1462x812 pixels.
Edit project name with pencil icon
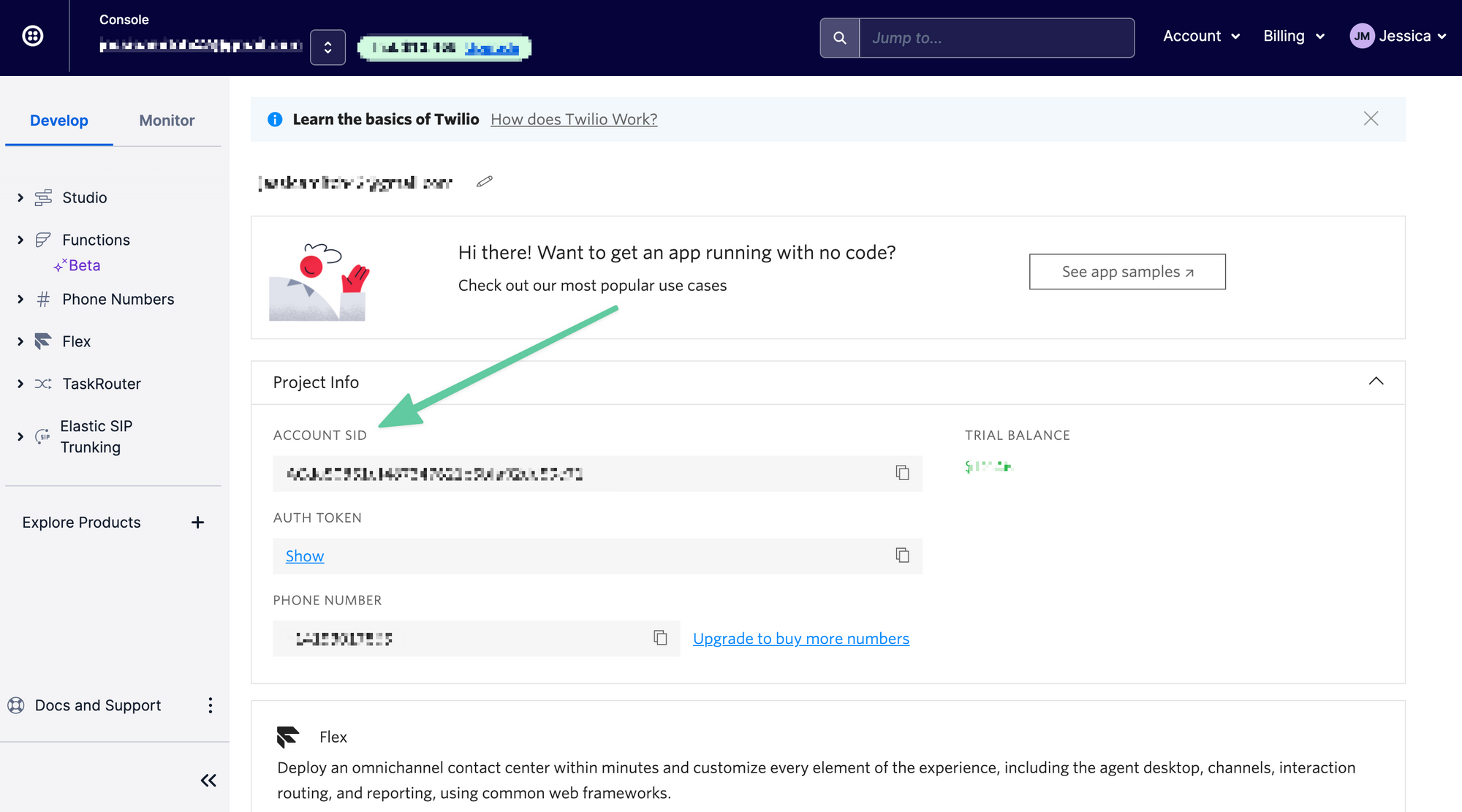coord(485,181)
